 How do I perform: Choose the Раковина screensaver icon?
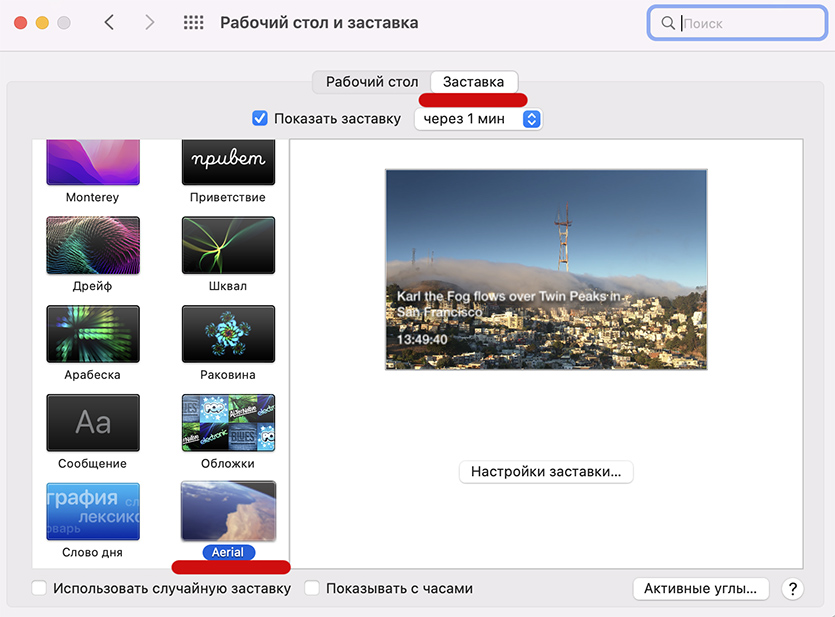(228, 334)
